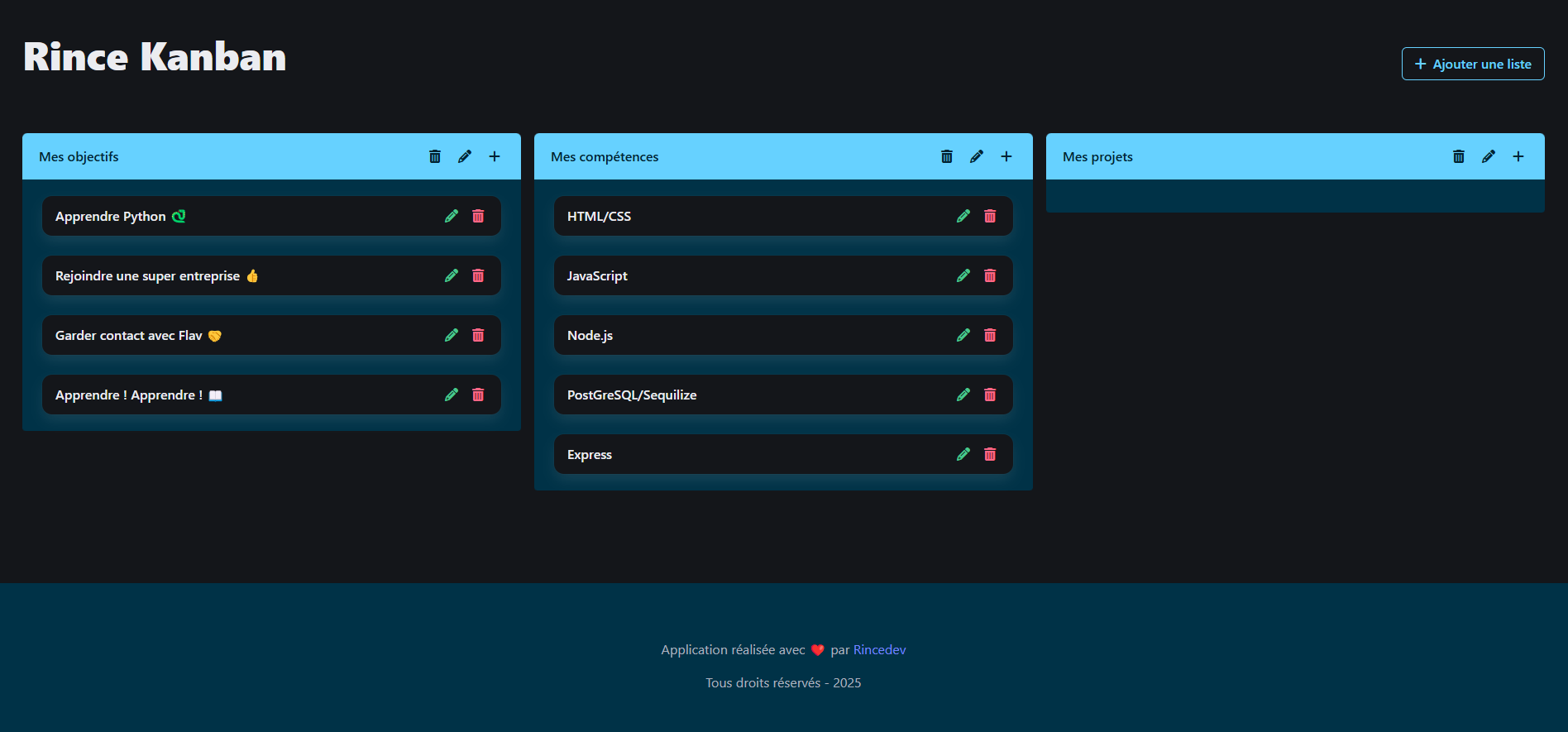Viewport: 1568px width, 732px height.
Task: Edit the Express card
Action: [x=963, y=454]
